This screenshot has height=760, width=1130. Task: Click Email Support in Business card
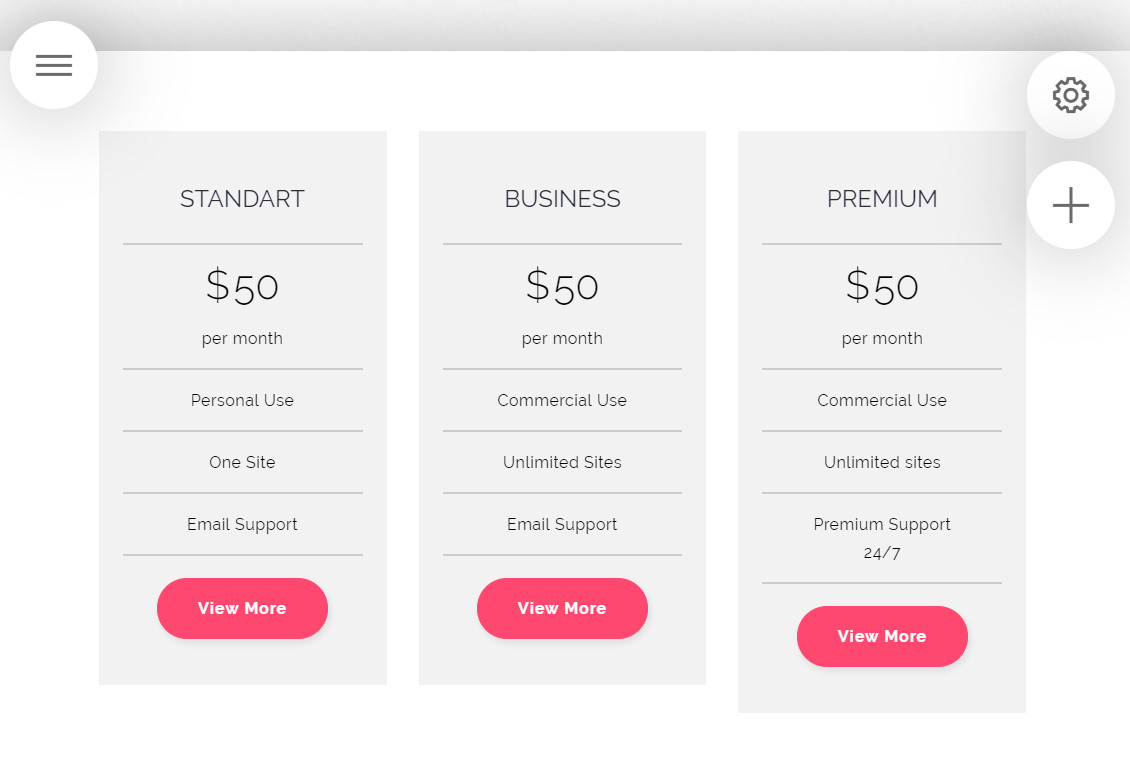562,524
